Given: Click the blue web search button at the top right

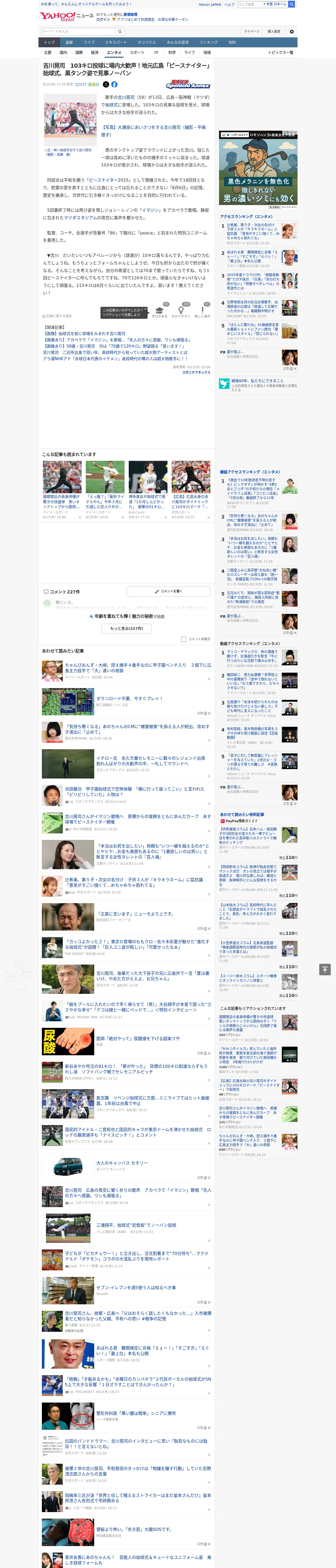Looking at the screenshot, I should click(x=292, y=4).
